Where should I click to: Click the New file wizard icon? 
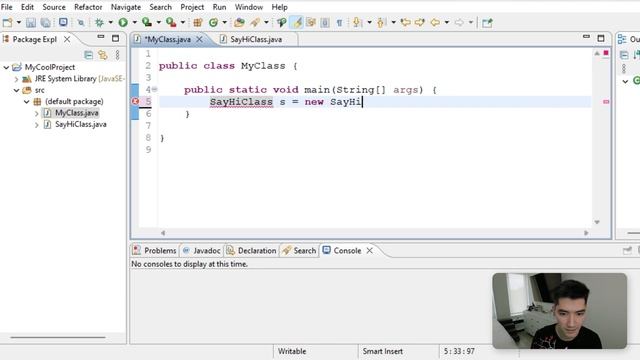pyautogui.click(x=7, y=22)
